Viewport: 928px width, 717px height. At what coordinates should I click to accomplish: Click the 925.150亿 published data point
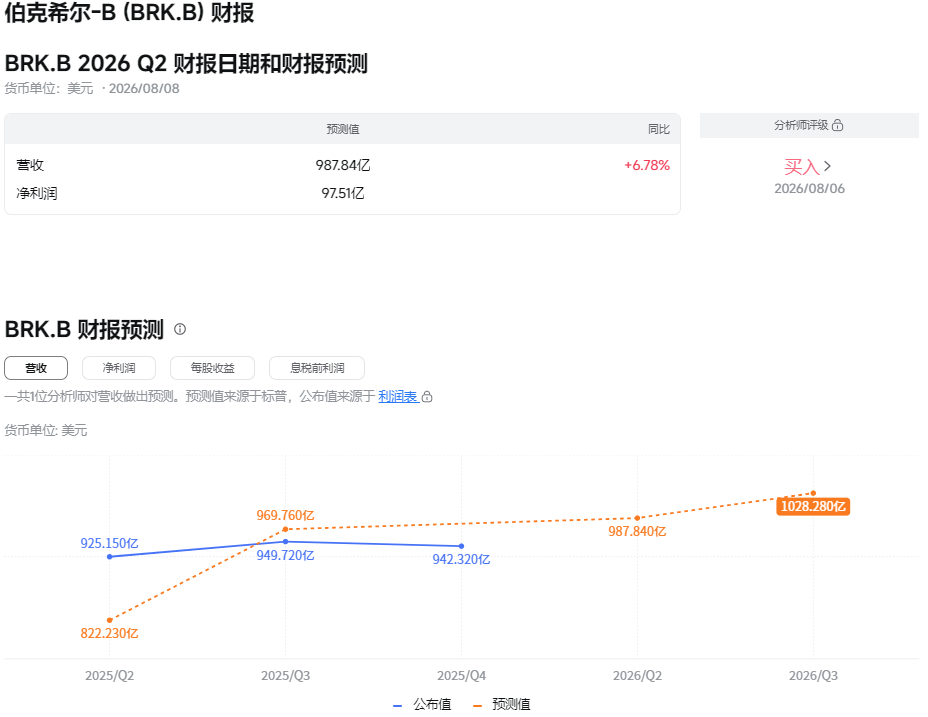[x=109, y=557]
